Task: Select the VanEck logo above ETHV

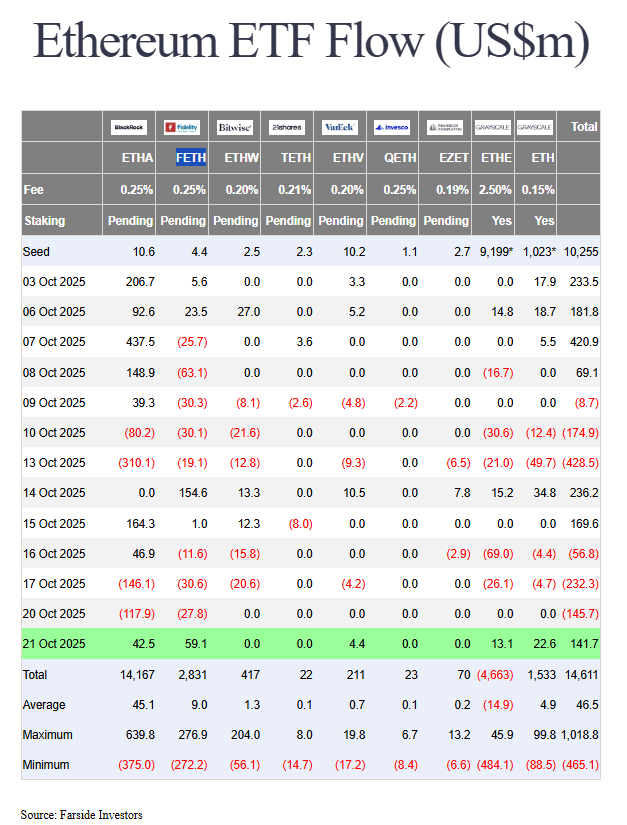Action: pos(340,127)
